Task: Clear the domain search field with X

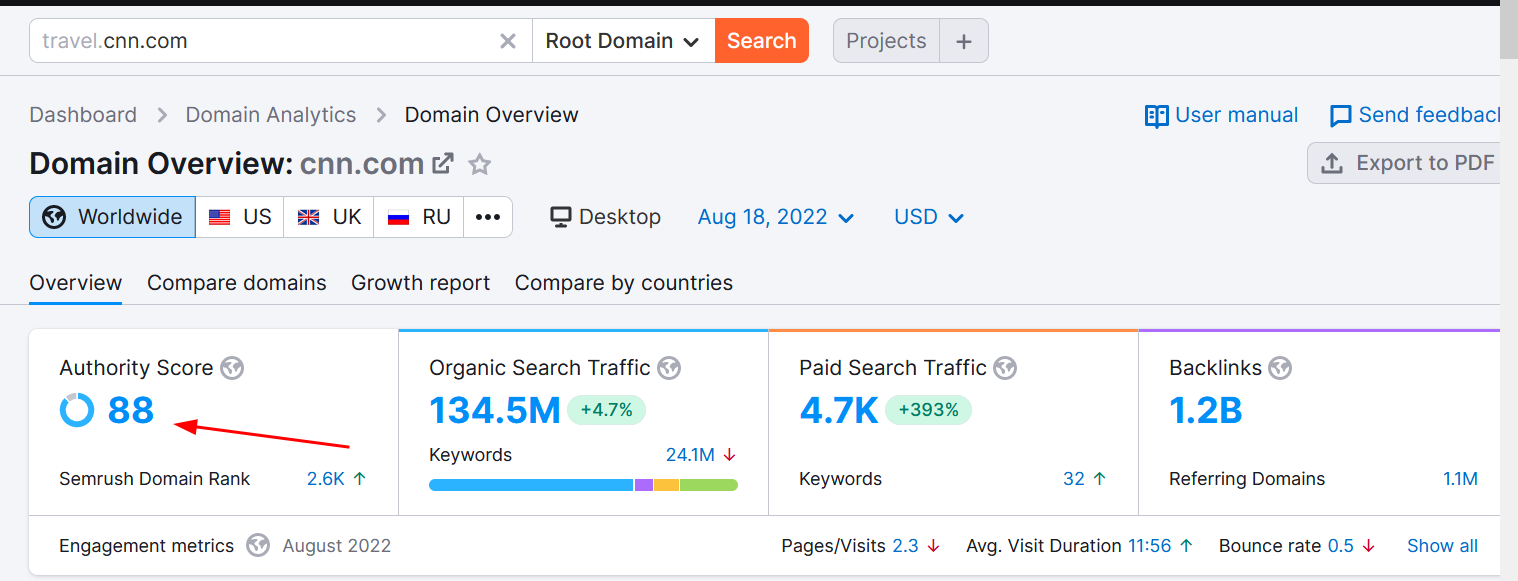Action: (508, 41)
